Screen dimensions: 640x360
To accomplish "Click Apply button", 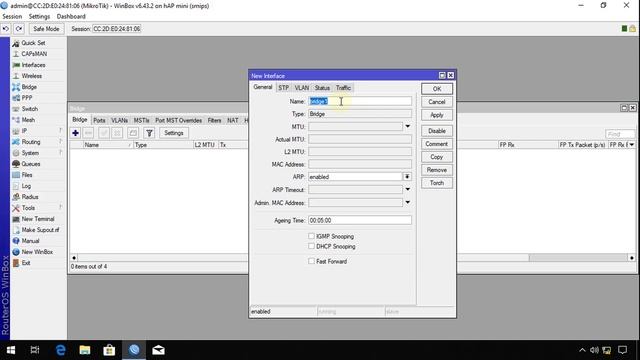I will point(437,115).
